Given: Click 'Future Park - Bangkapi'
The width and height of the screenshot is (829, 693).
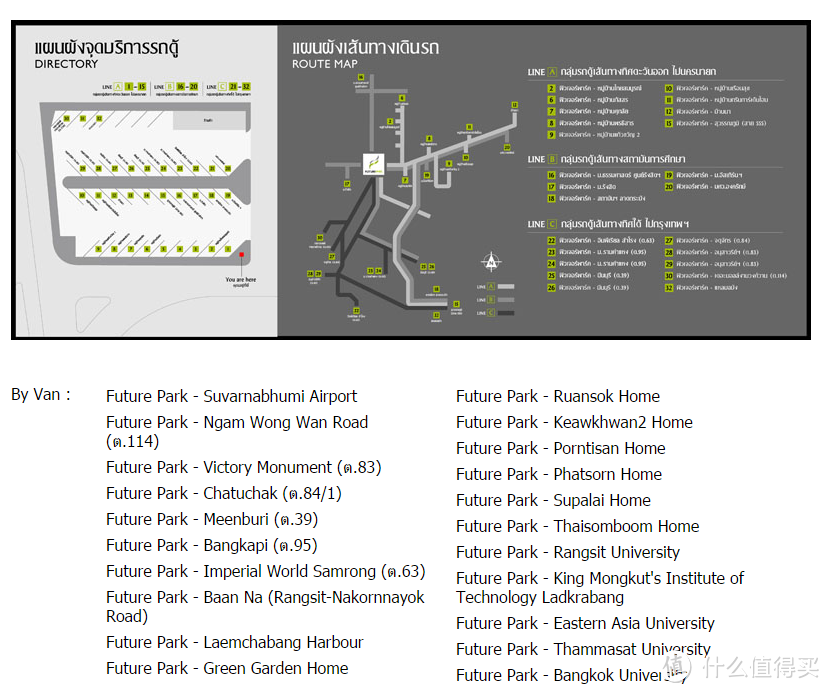Looking at the screenshot, I should click(211, 545).
